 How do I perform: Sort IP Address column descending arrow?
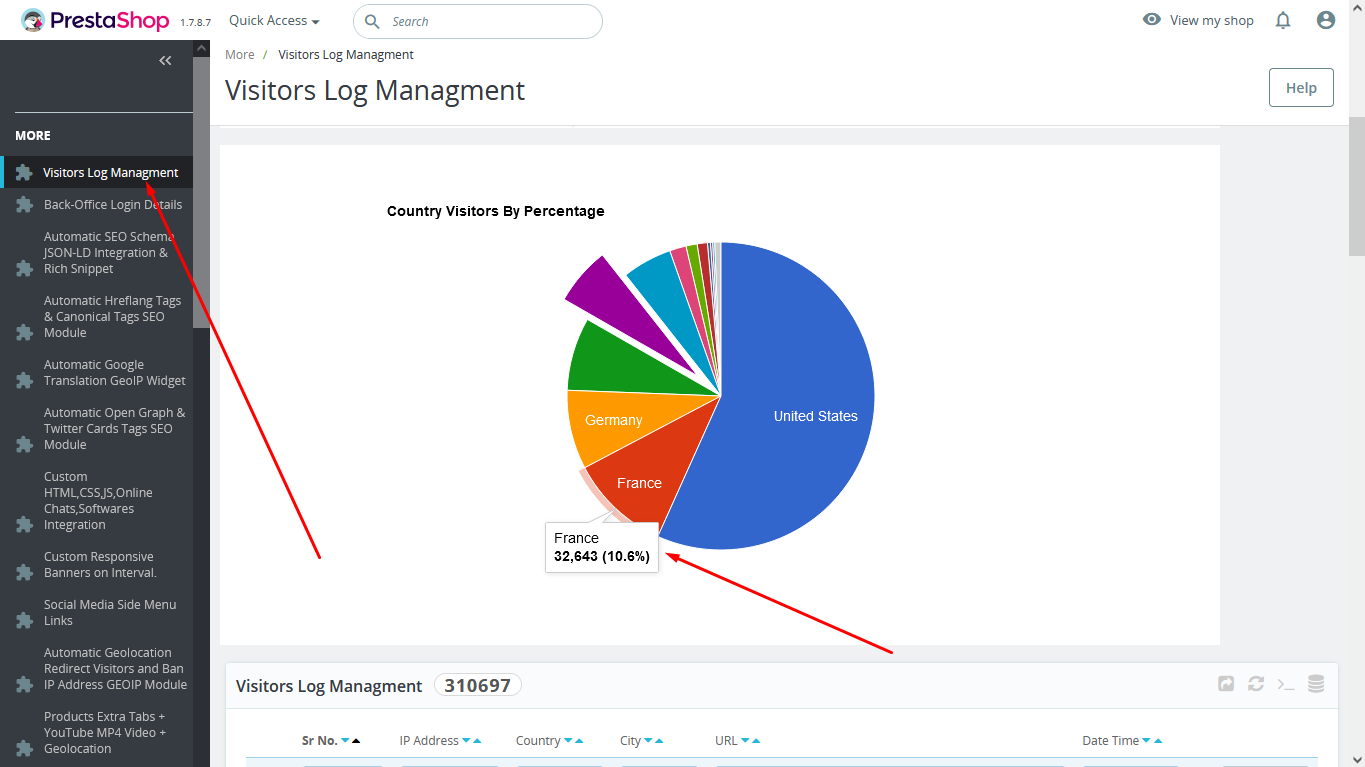[465, 741]
